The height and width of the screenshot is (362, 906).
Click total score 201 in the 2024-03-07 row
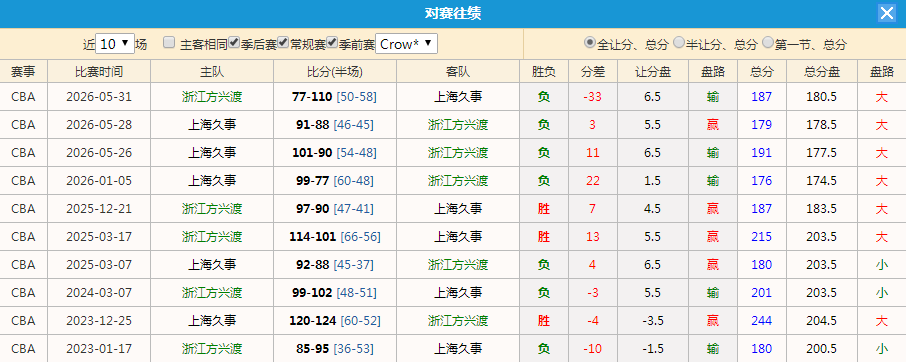[x=762, y=293]
